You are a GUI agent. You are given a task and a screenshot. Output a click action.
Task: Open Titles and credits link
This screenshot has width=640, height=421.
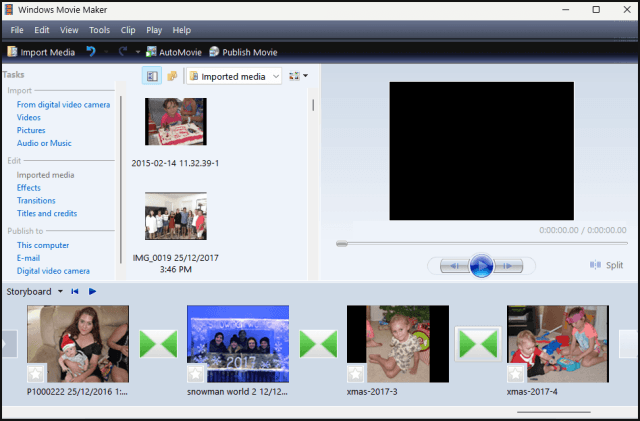(x=47, y=214)
